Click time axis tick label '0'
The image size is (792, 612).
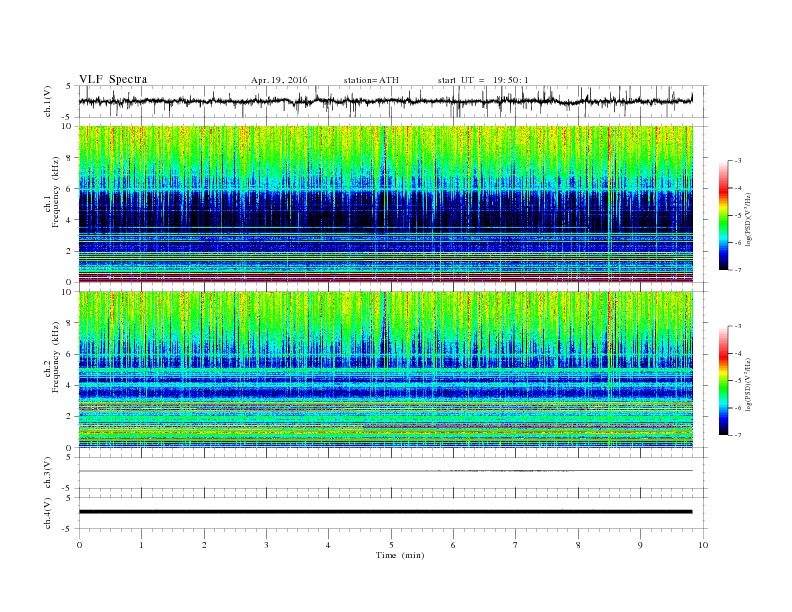[x=79, y=545]
